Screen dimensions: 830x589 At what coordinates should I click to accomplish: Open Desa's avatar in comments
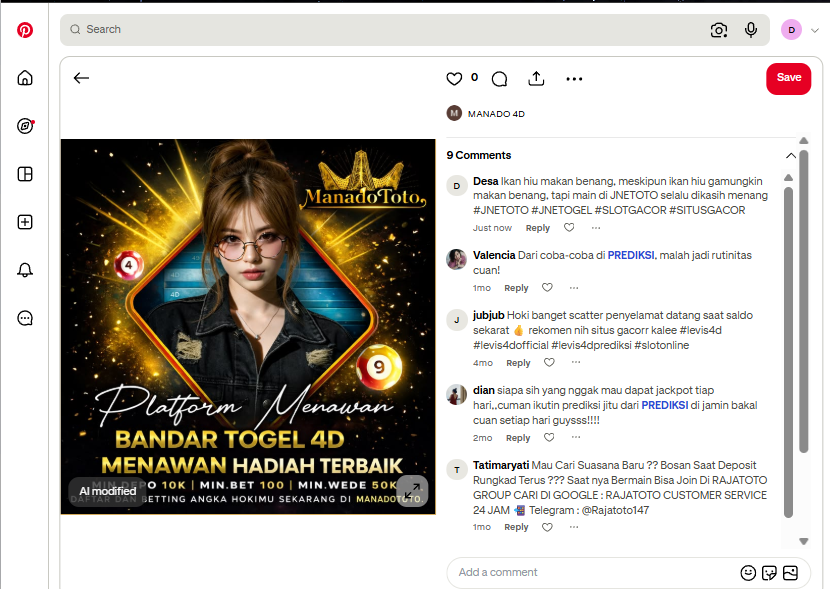click(456, 186)
